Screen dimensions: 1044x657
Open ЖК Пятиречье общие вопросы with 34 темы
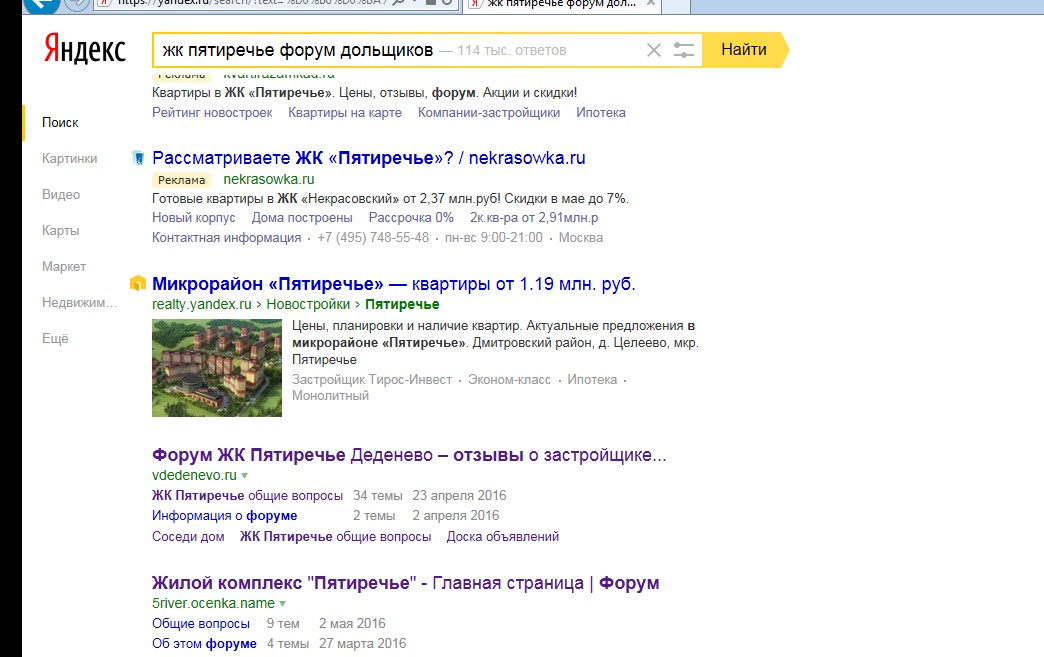(x=247, y=495)
